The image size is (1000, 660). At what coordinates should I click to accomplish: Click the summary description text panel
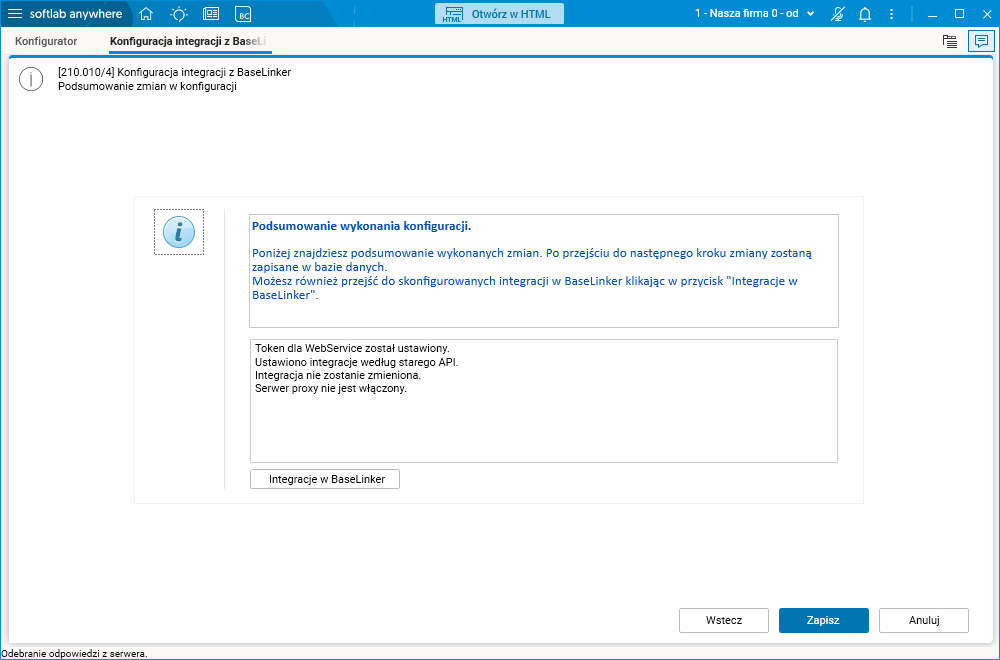pos(543,271)
